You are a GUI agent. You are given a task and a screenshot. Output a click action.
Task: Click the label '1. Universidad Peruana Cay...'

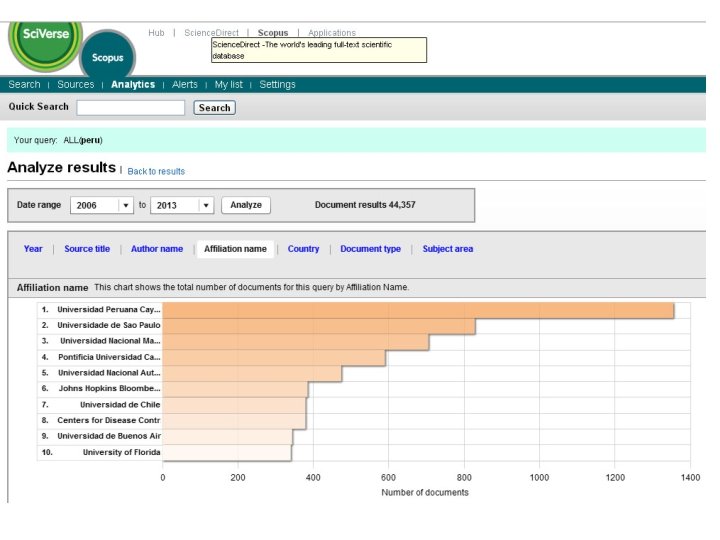[x=101, y=310]
